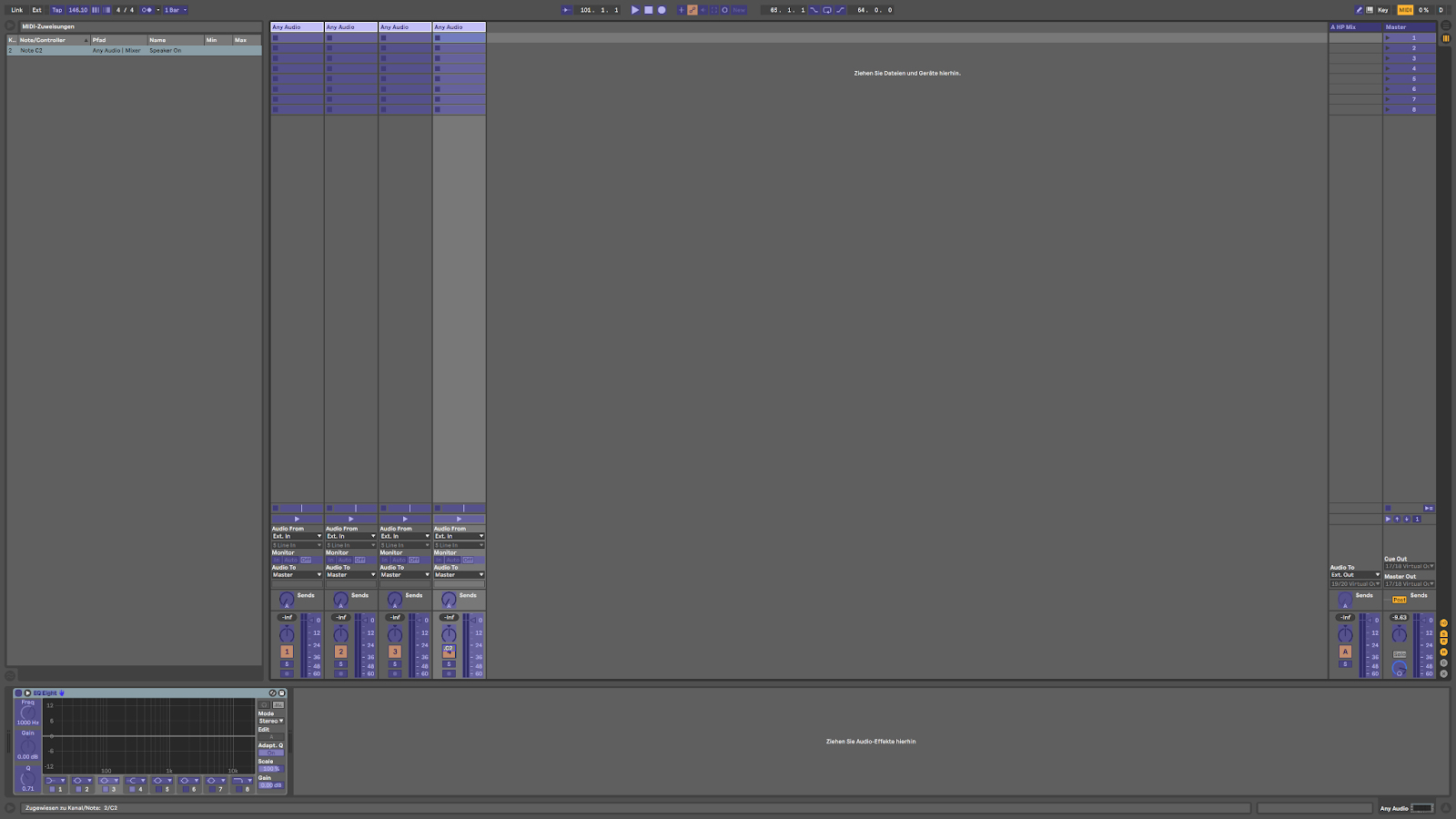This screenshot has height=819, width=1456.
Task: Click the Tap tempo button
Action: 56,10
